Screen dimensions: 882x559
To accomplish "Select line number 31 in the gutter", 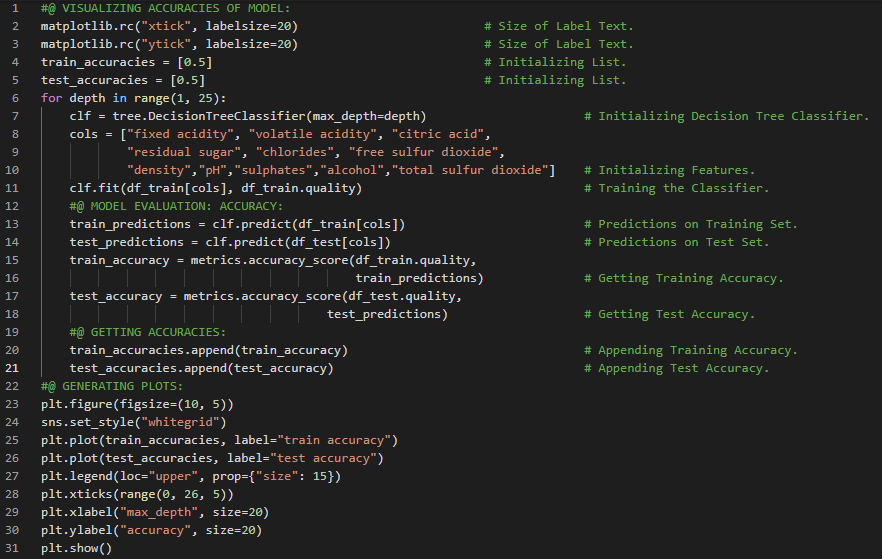I will click(x=13, y=548).
